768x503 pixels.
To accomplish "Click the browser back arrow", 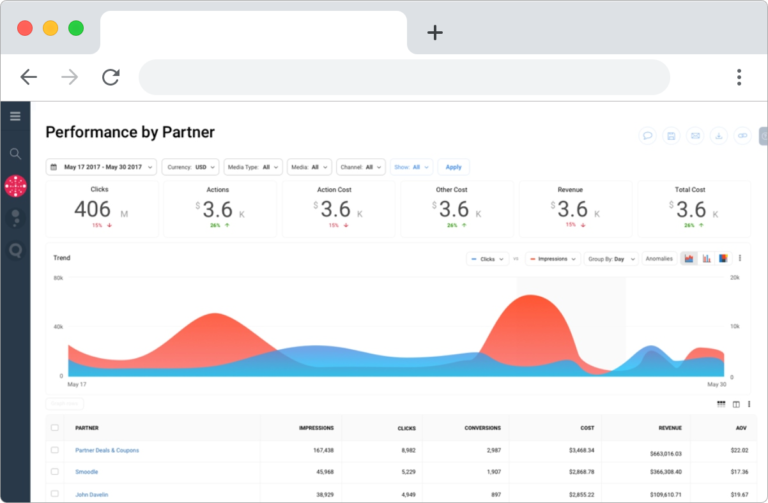I will pyautogui.click(x=28, y=77).
